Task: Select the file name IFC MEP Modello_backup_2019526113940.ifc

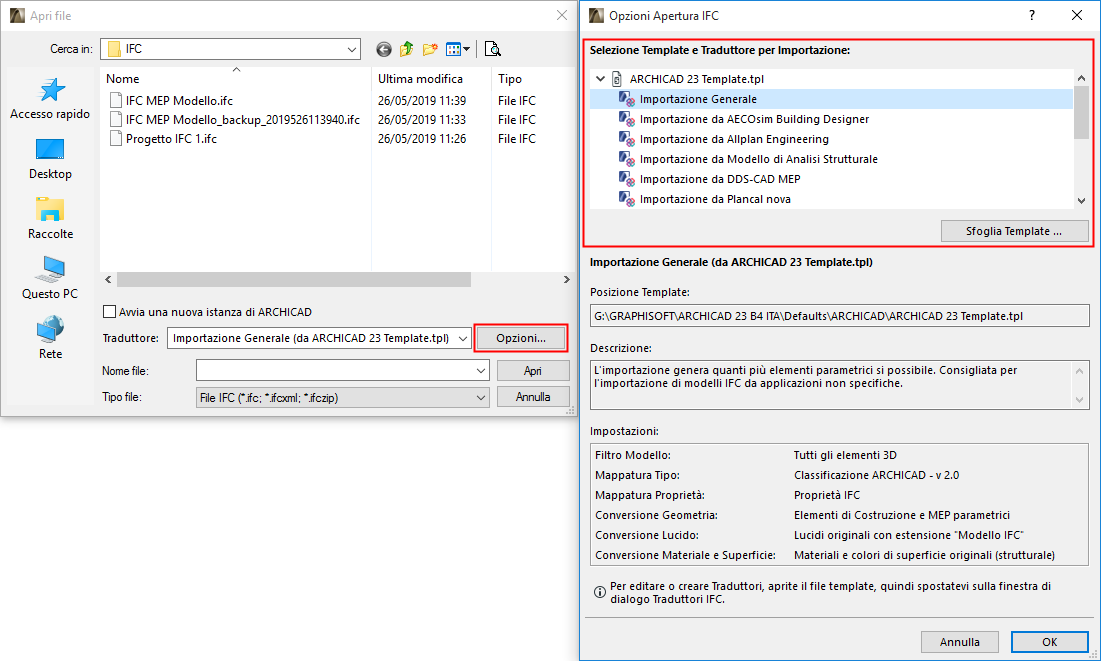Action: (x=243, y=119)
